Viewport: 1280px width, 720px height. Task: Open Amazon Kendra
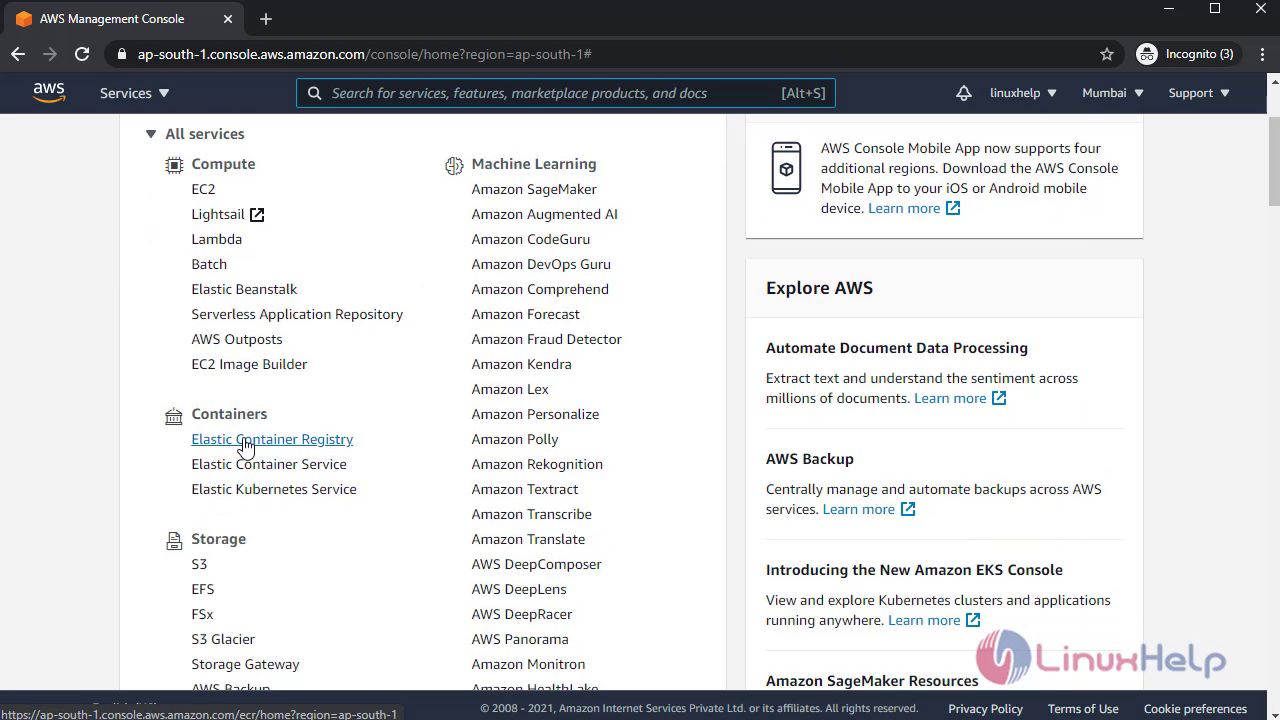(x=521, y=364)
